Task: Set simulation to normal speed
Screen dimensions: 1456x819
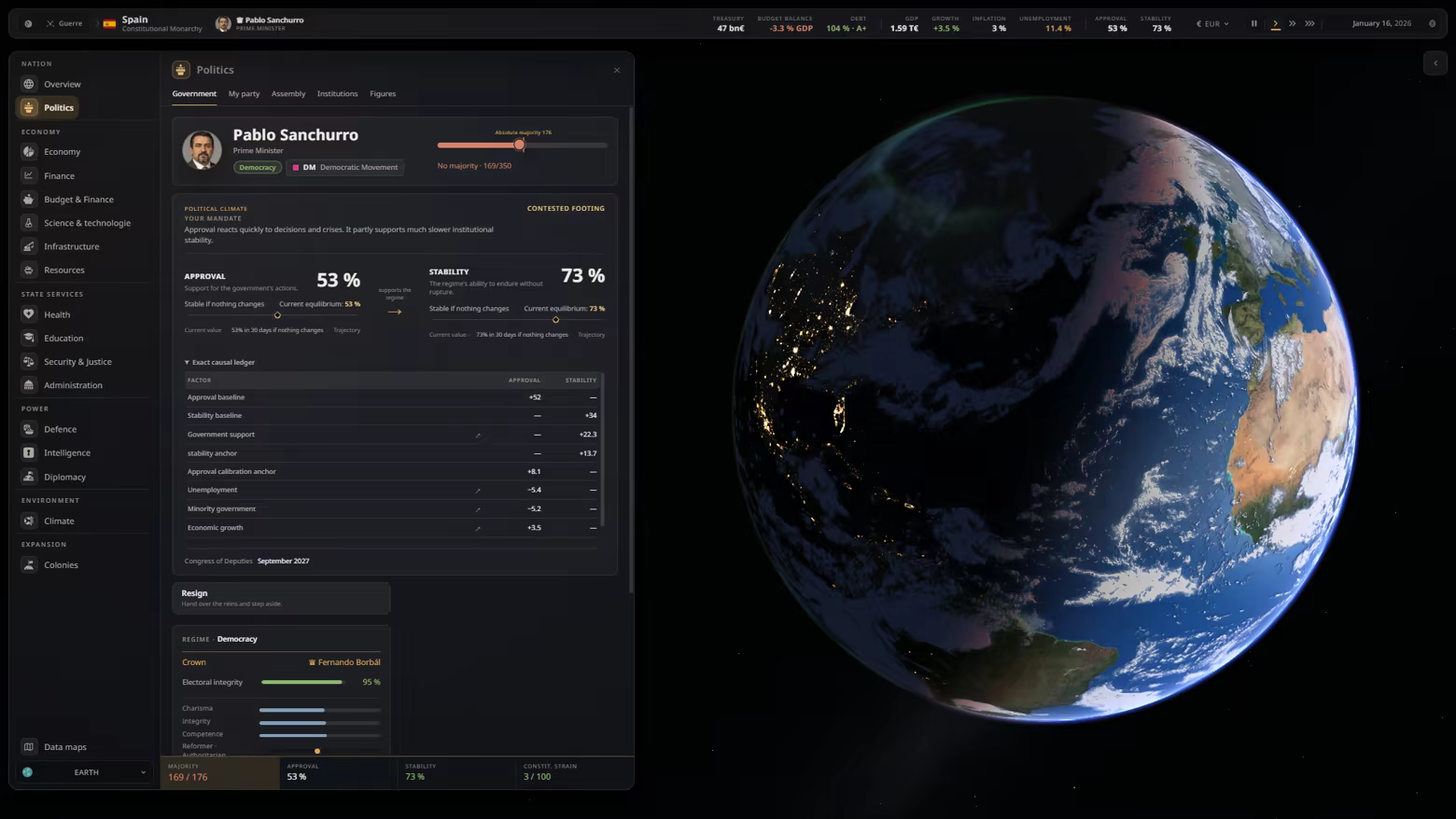Action: point(1275,23)
